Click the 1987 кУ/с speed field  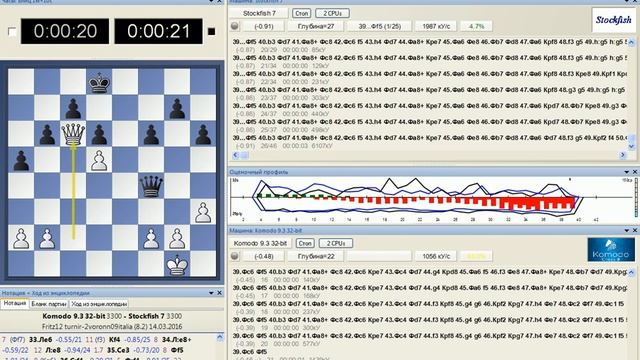[x=436, y=26]
